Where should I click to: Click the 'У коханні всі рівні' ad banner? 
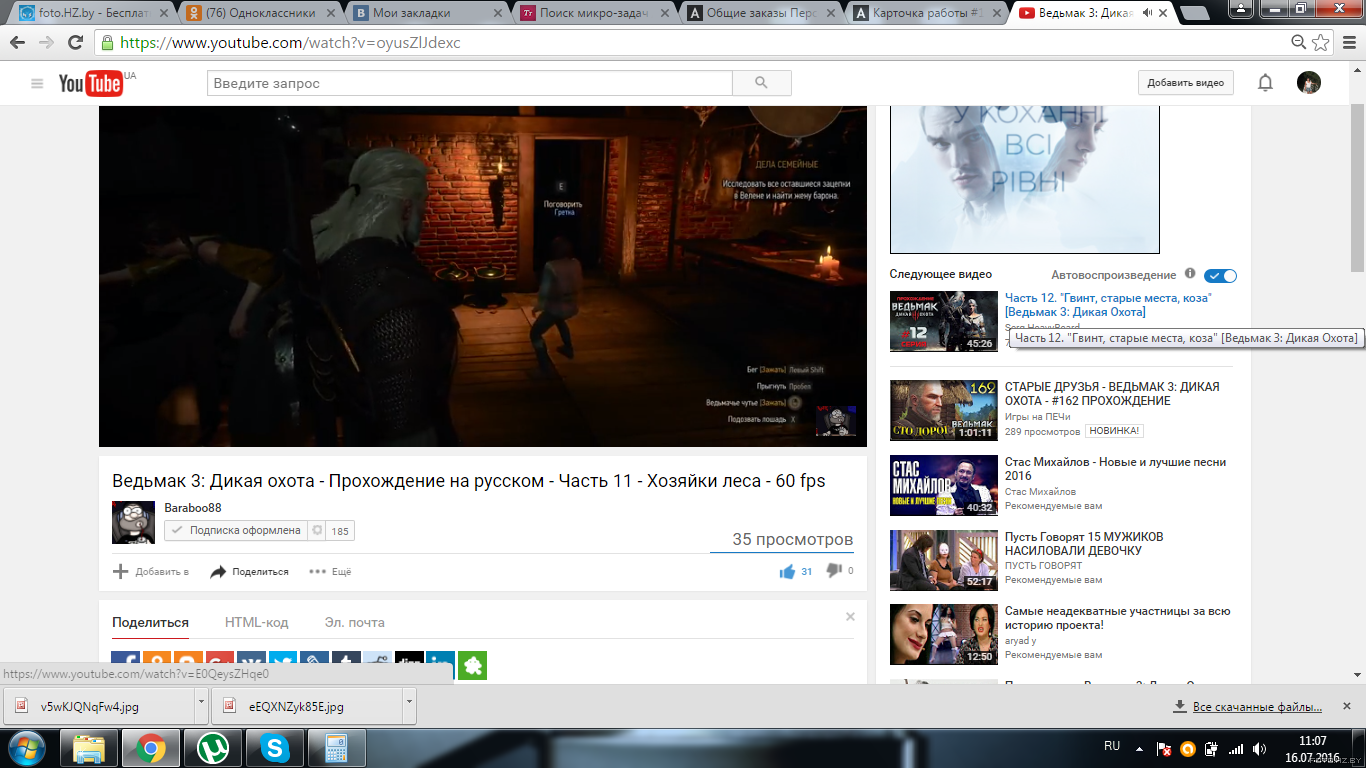[1025, 179]
